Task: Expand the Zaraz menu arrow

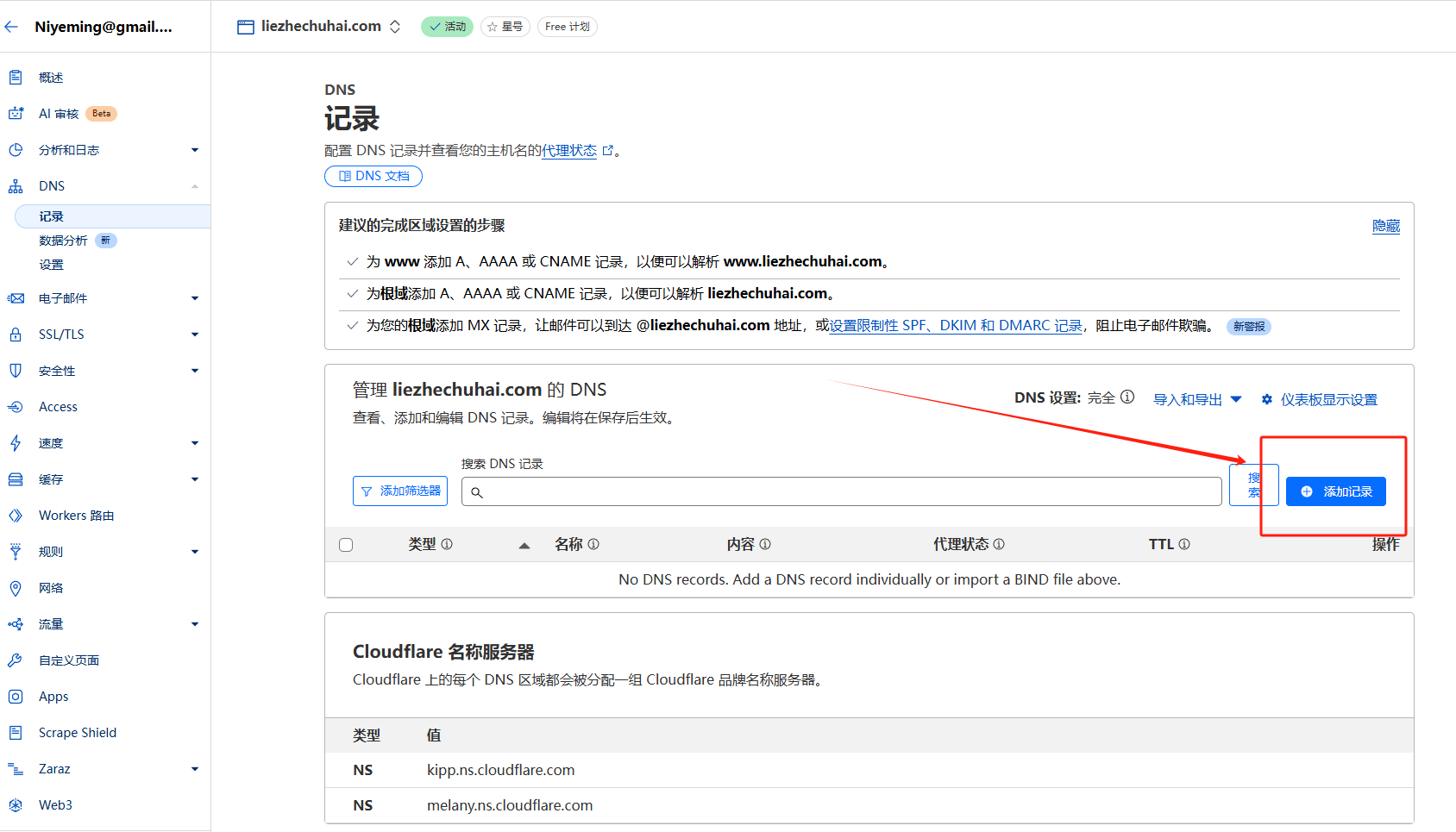Action: point(195,769)
